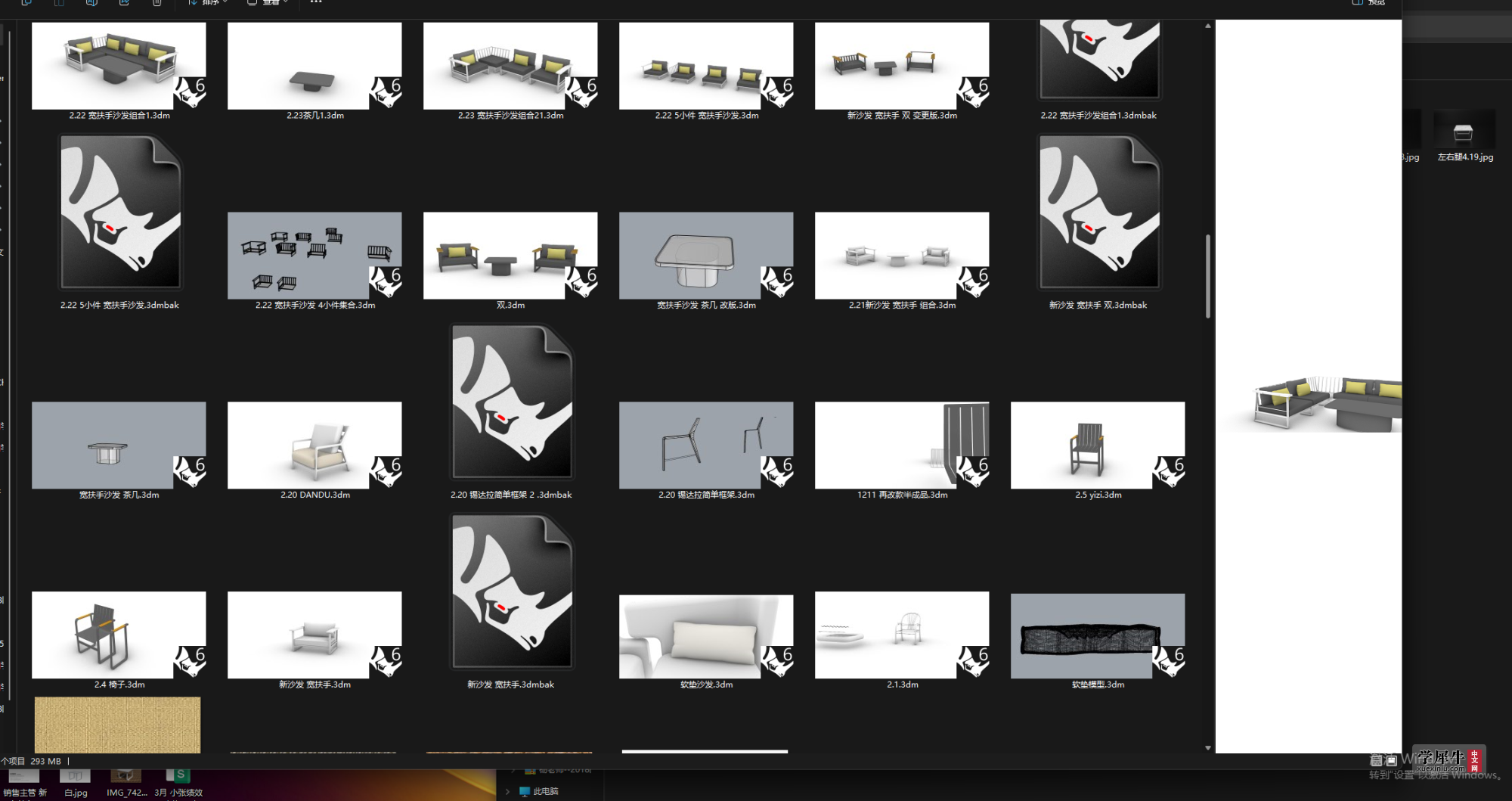Open the 3月 小张绩效 spreadsheet desktop icon

(x=178, y=784)
